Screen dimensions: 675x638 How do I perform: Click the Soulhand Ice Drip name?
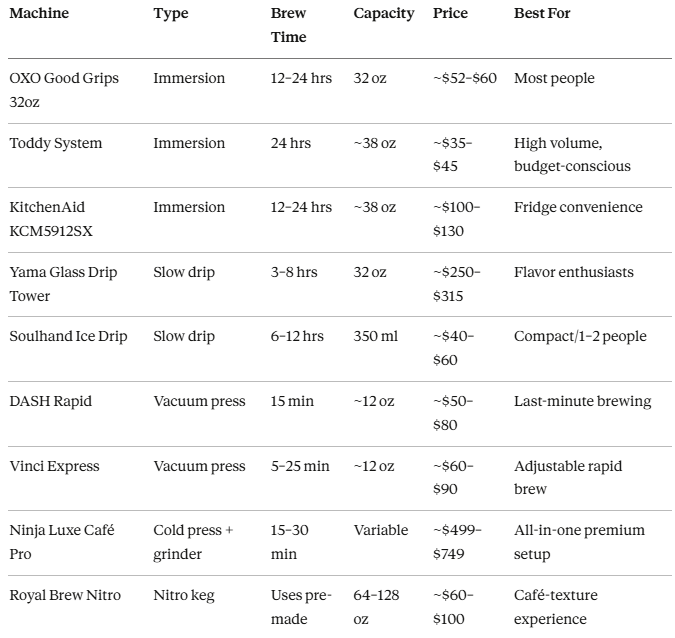68,336
